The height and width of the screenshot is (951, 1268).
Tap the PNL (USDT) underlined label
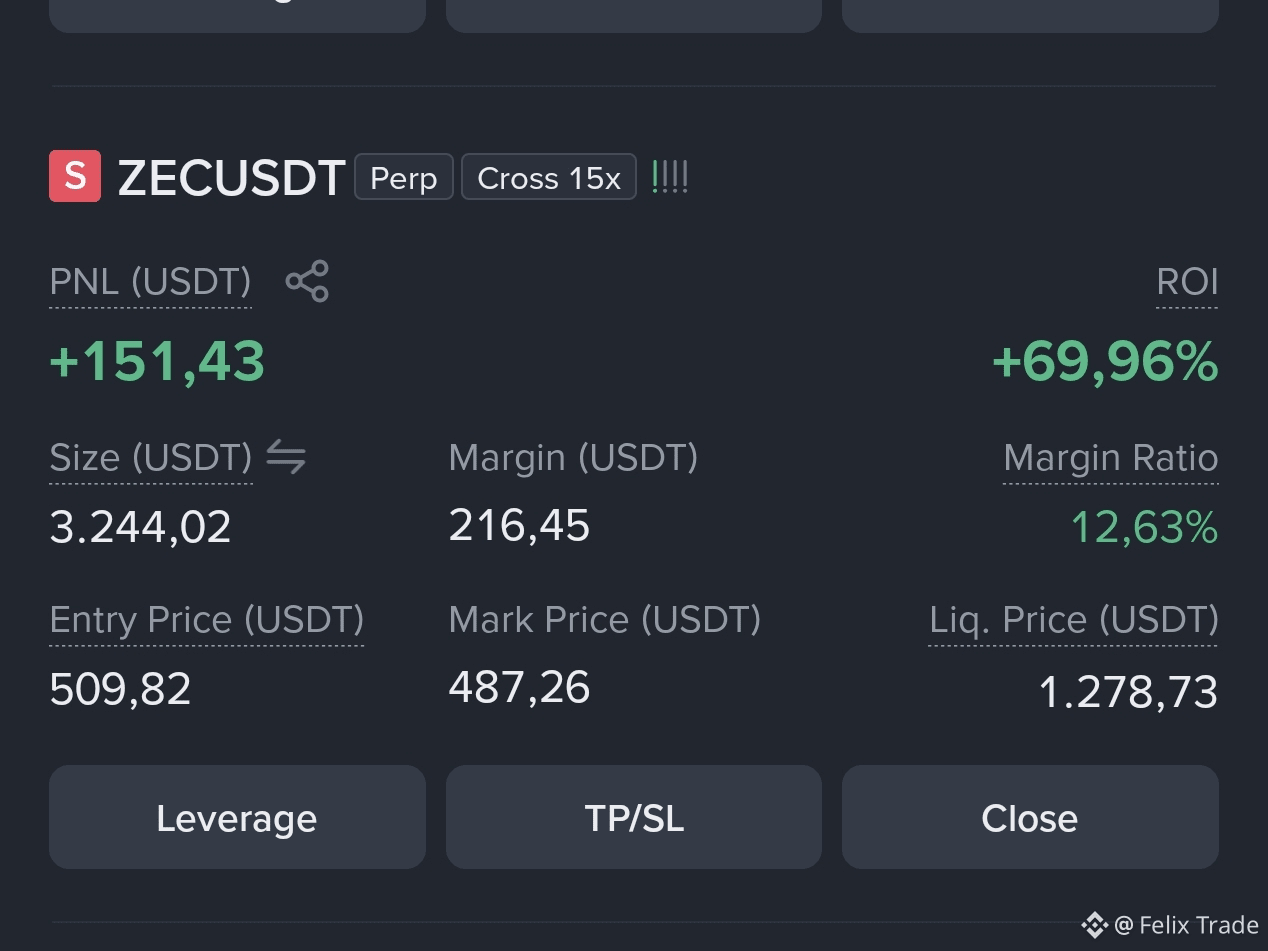[151, 282]
